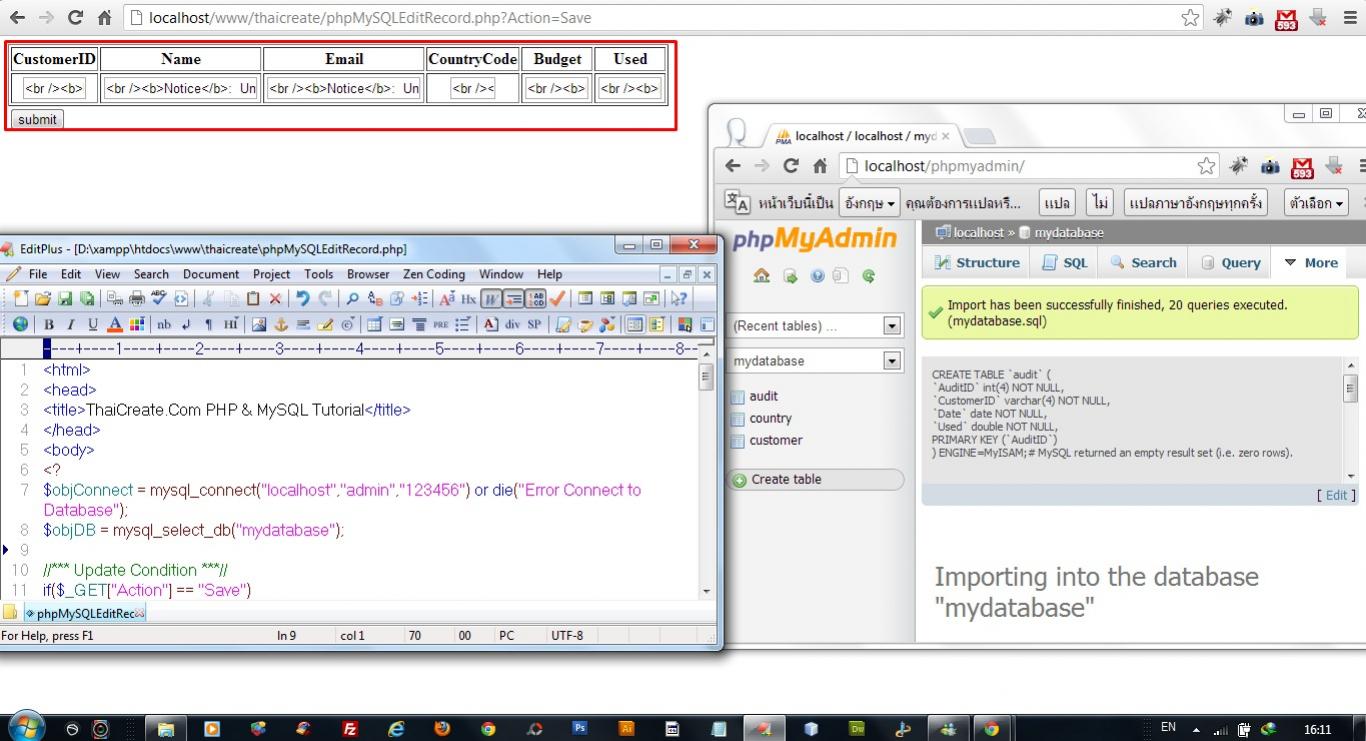Open Photoshop icon on Windows taskbar

click(x=579, y=728)
